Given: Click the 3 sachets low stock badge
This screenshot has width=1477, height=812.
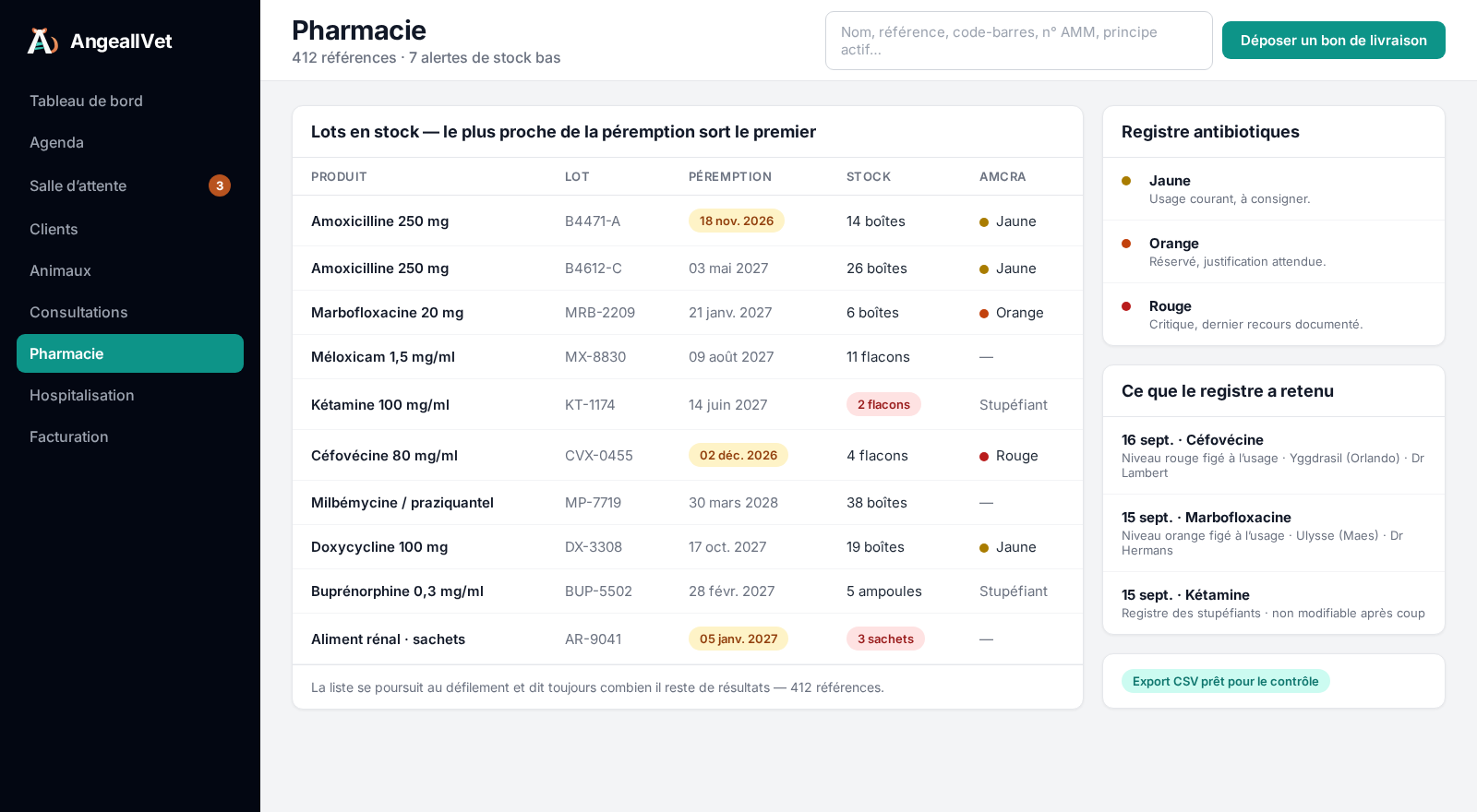Looking at the screenshot, I should 885,639.
